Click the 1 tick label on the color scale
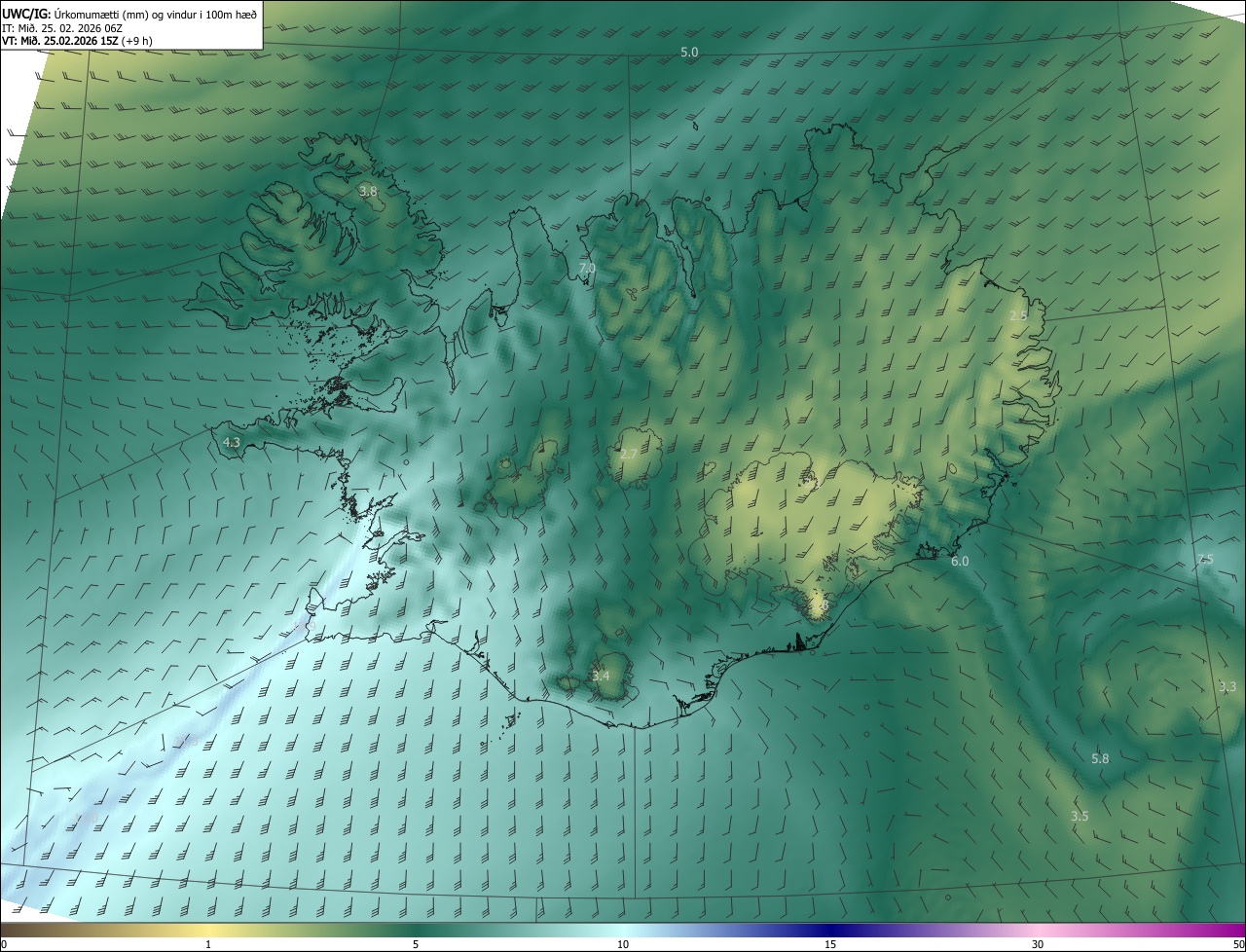This screenshot has height=952, width=1246. [x=208, y=944]
